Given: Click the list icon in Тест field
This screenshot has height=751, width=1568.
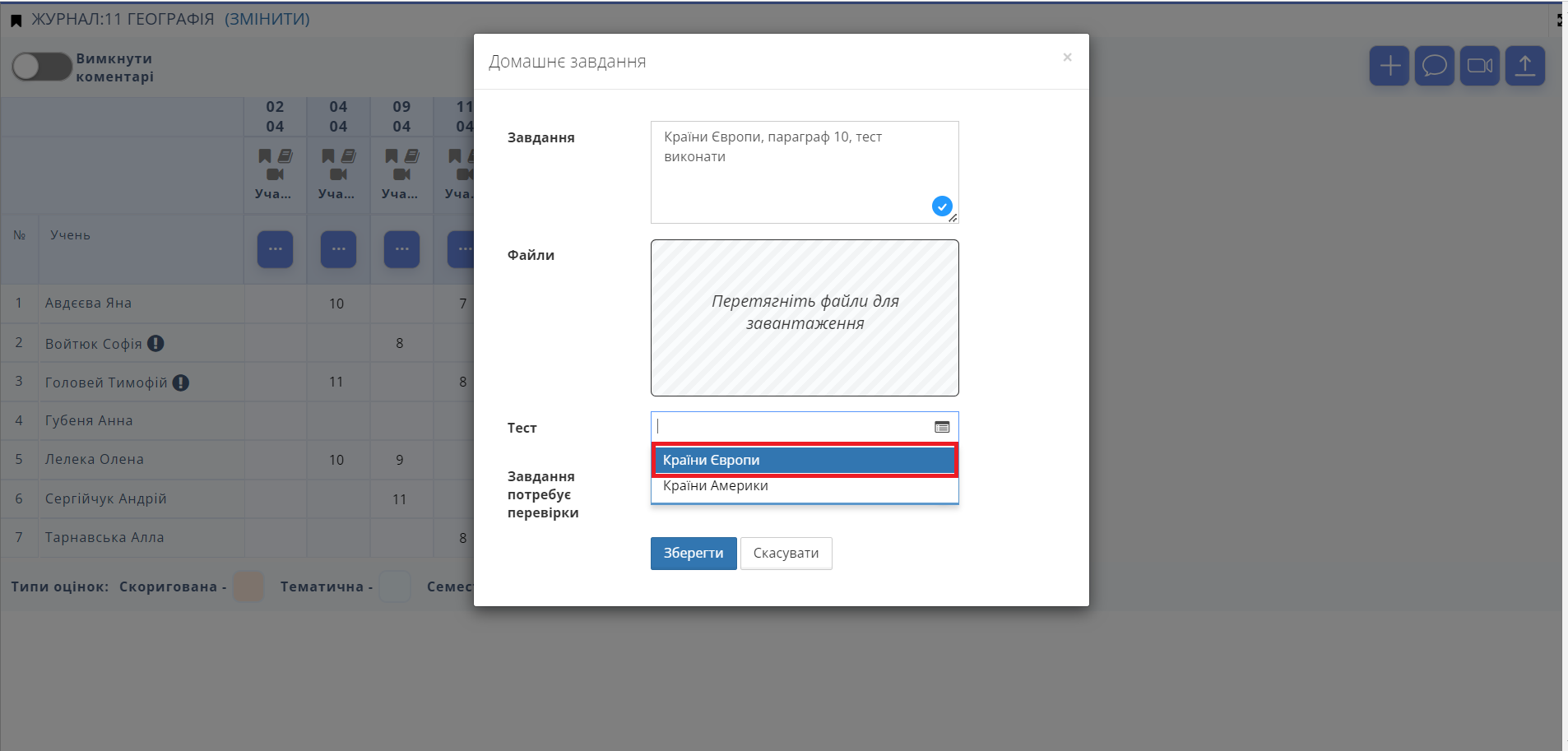Looking at the screenshot, I should click(942, 427).
